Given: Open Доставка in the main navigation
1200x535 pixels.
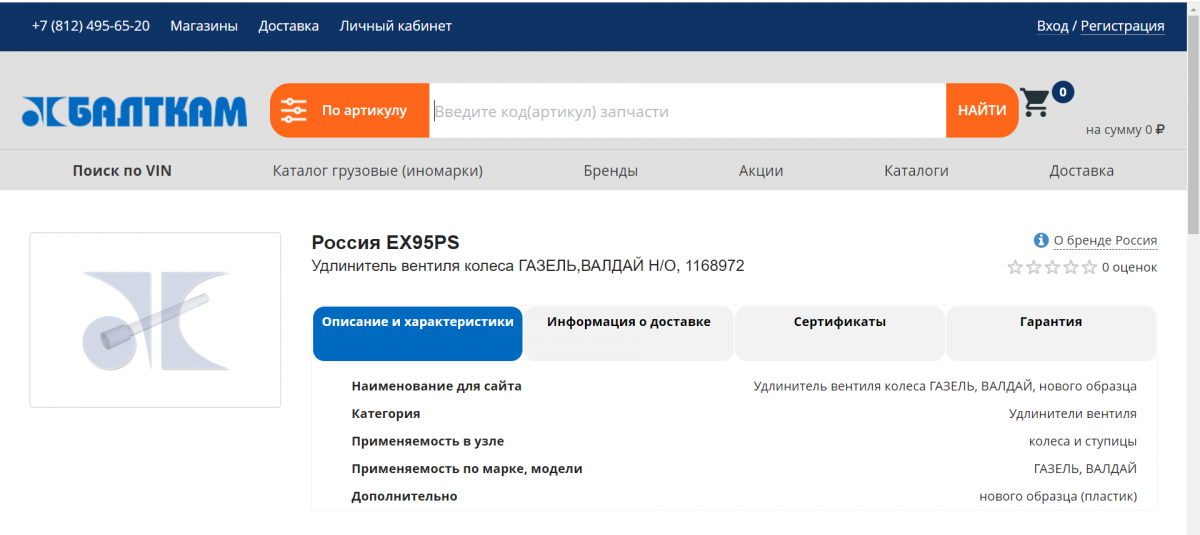Looking at the screenshot, I should (x=1081, y=171).
